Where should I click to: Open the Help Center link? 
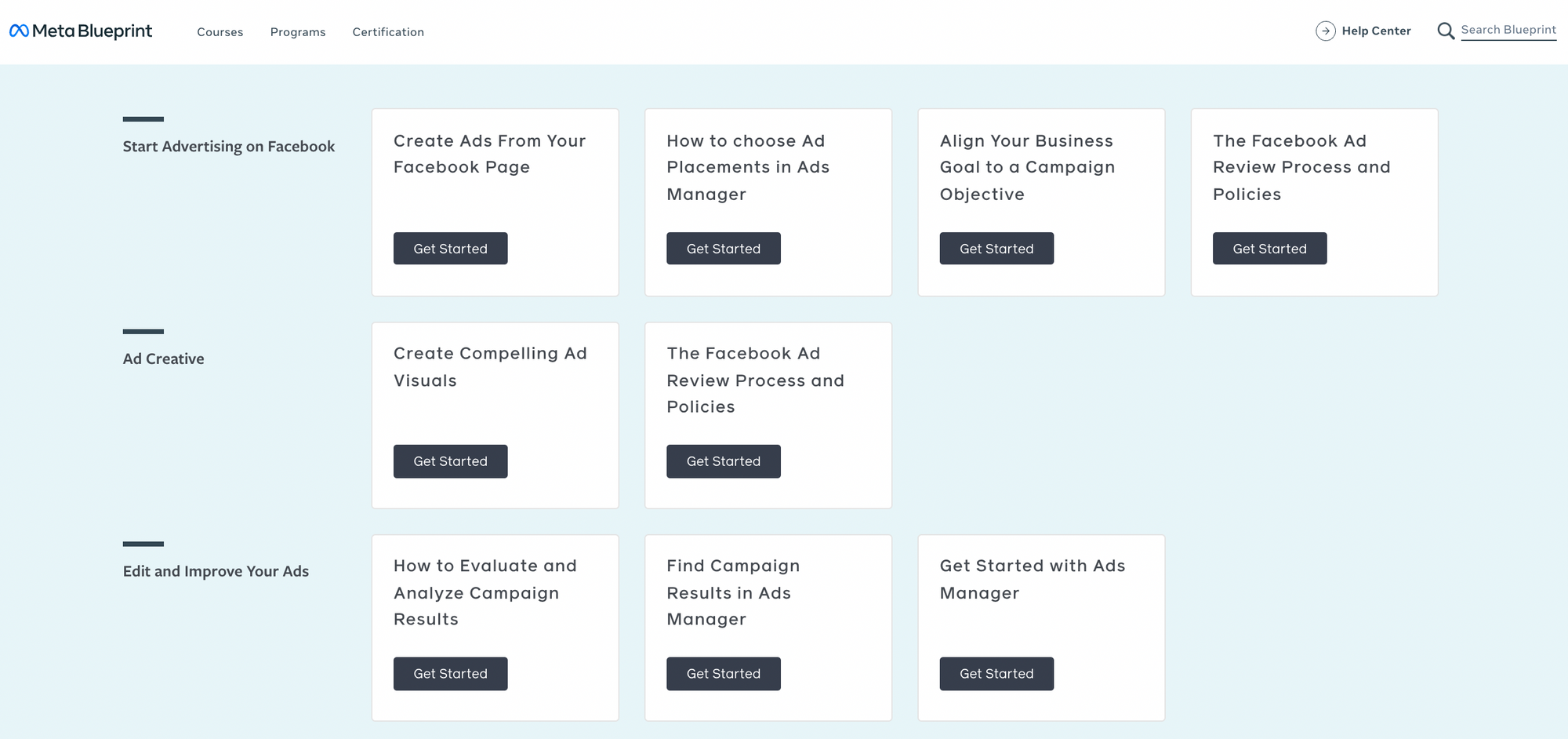pos(1376,31)
